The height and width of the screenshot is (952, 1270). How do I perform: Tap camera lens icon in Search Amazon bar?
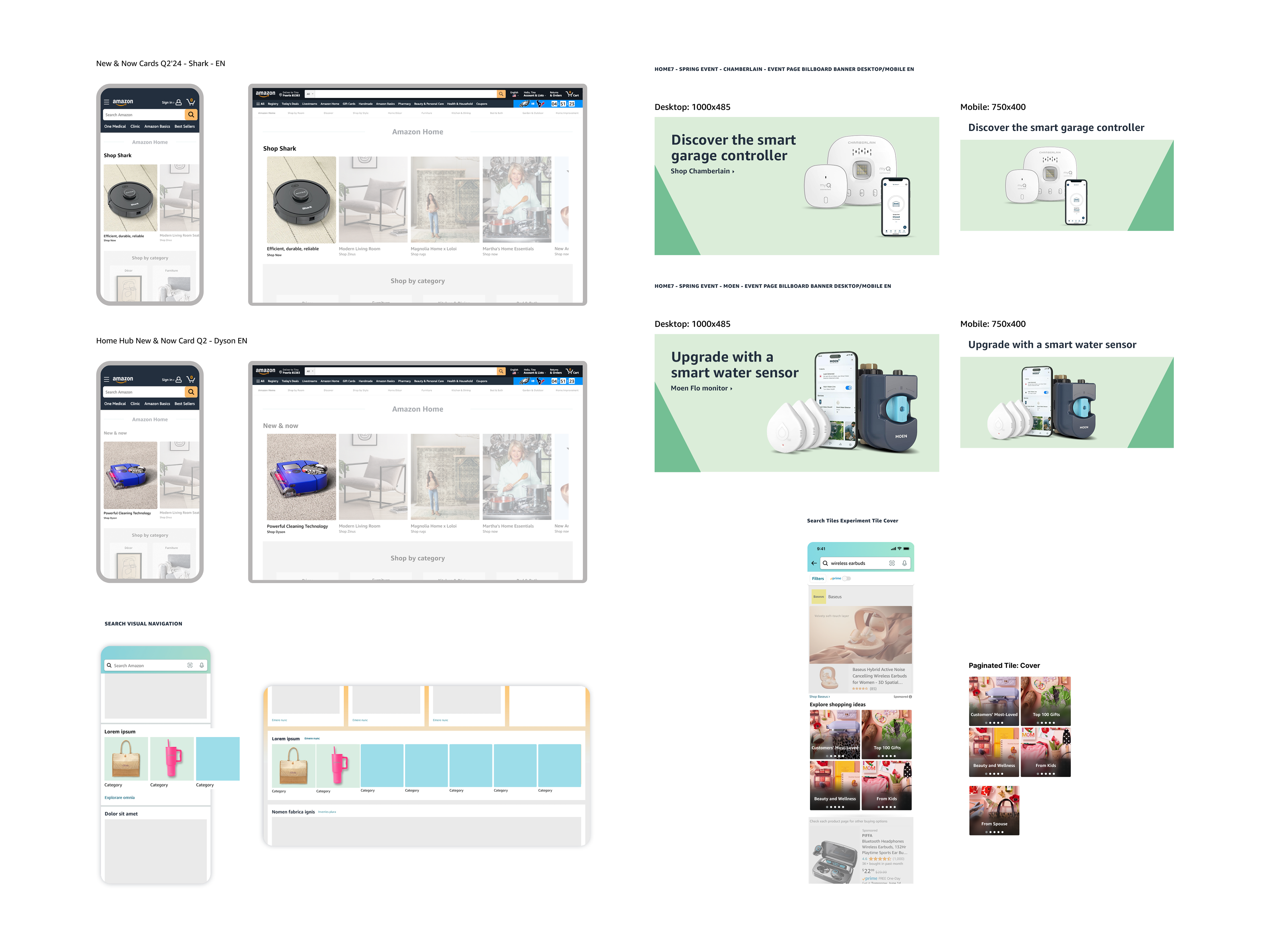pyautogui.click(x=190, y=666)
